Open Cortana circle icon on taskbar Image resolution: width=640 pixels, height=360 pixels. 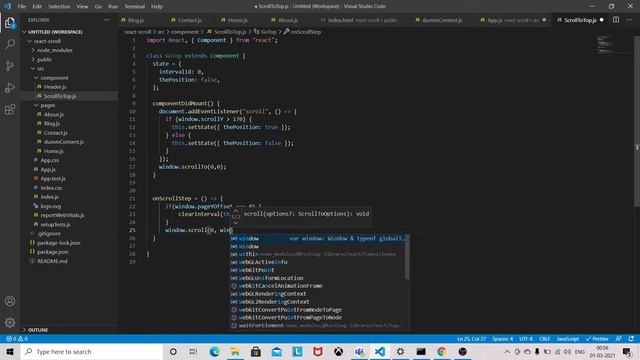pos(173,351)
